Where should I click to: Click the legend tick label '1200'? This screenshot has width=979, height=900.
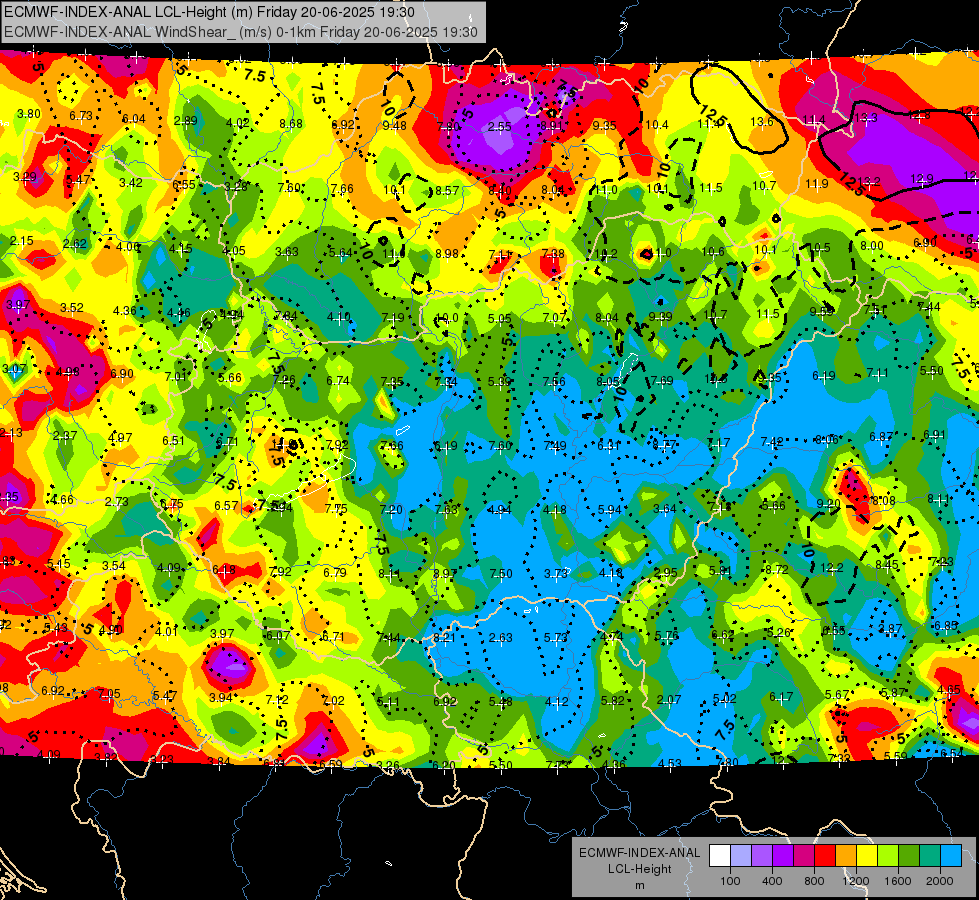pos(856,881)
